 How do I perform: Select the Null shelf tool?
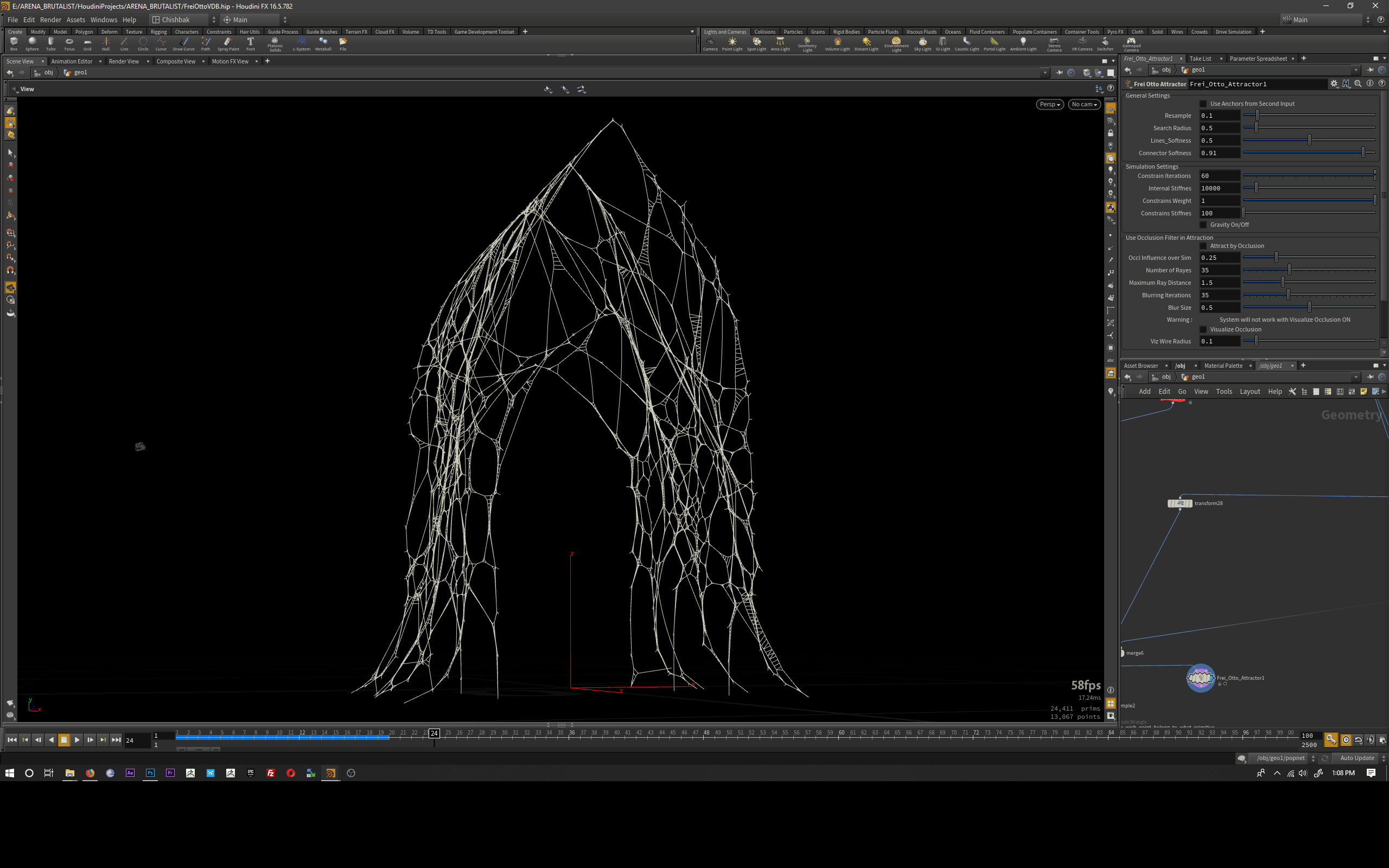(x=106, y=43)
